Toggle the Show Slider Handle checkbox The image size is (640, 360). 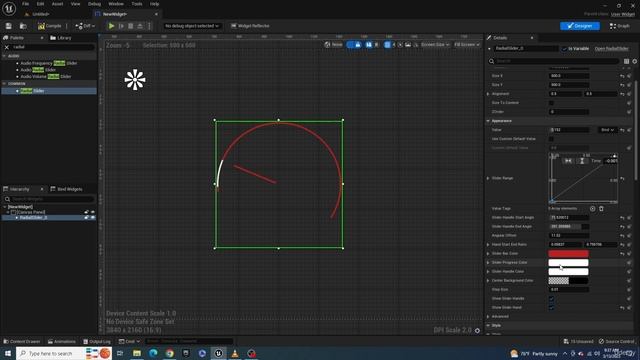551,299
